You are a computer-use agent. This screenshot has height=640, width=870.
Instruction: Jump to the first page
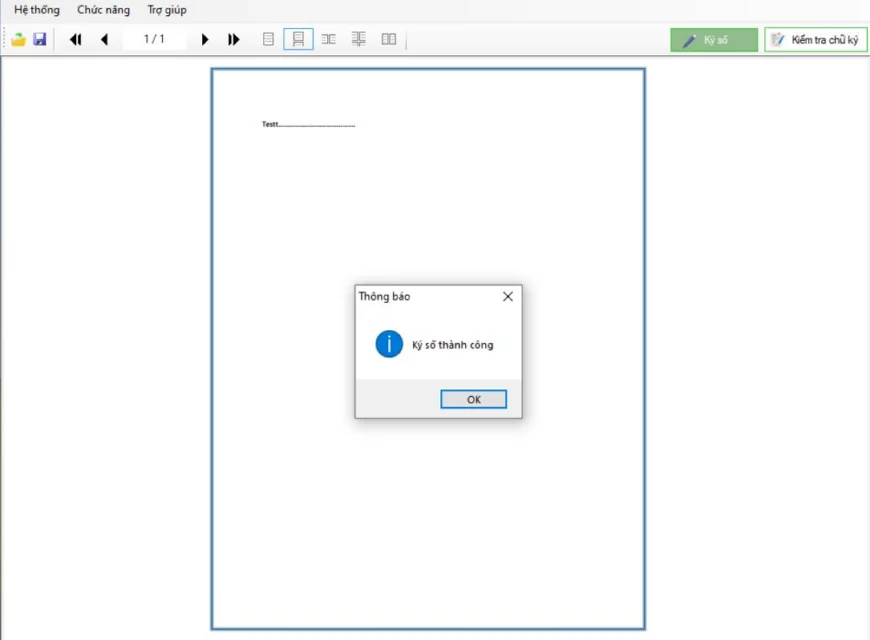(x=75, y=39)
